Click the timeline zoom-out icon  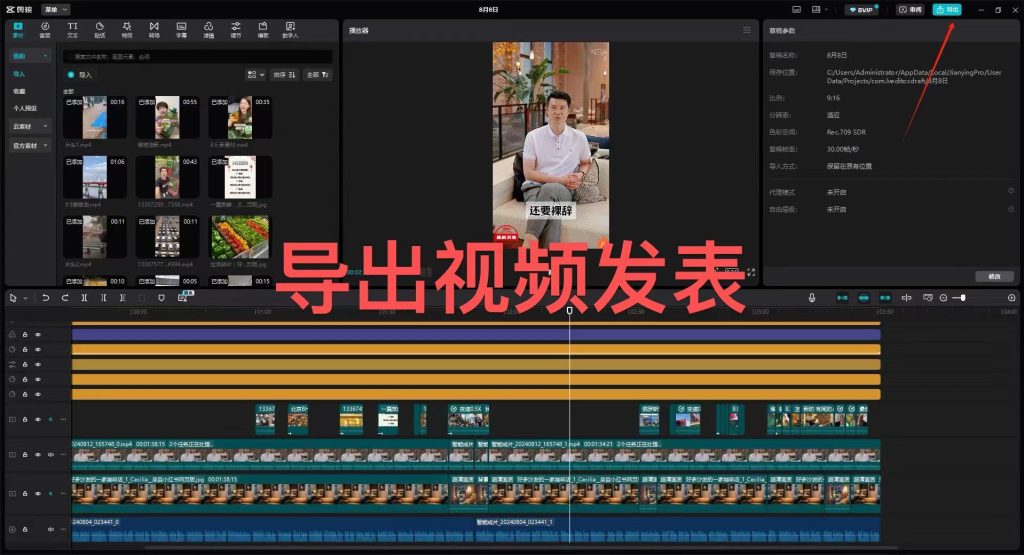pos(944,298)
